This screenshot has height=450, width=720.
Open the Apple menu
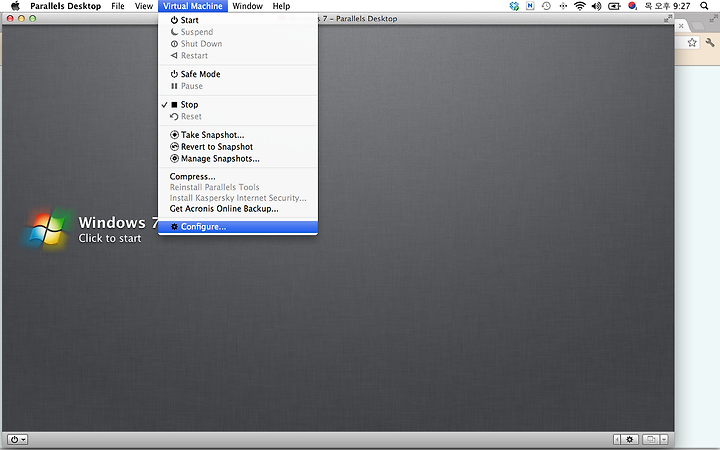[x=15, y=6]
